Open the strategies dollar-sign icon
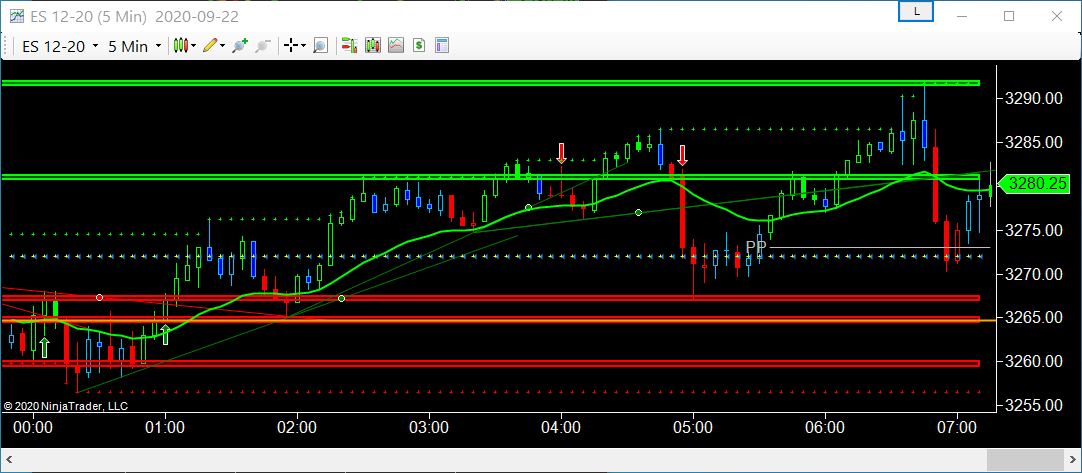The width and height of the screenshot is (1082, 473). (419, 46)
